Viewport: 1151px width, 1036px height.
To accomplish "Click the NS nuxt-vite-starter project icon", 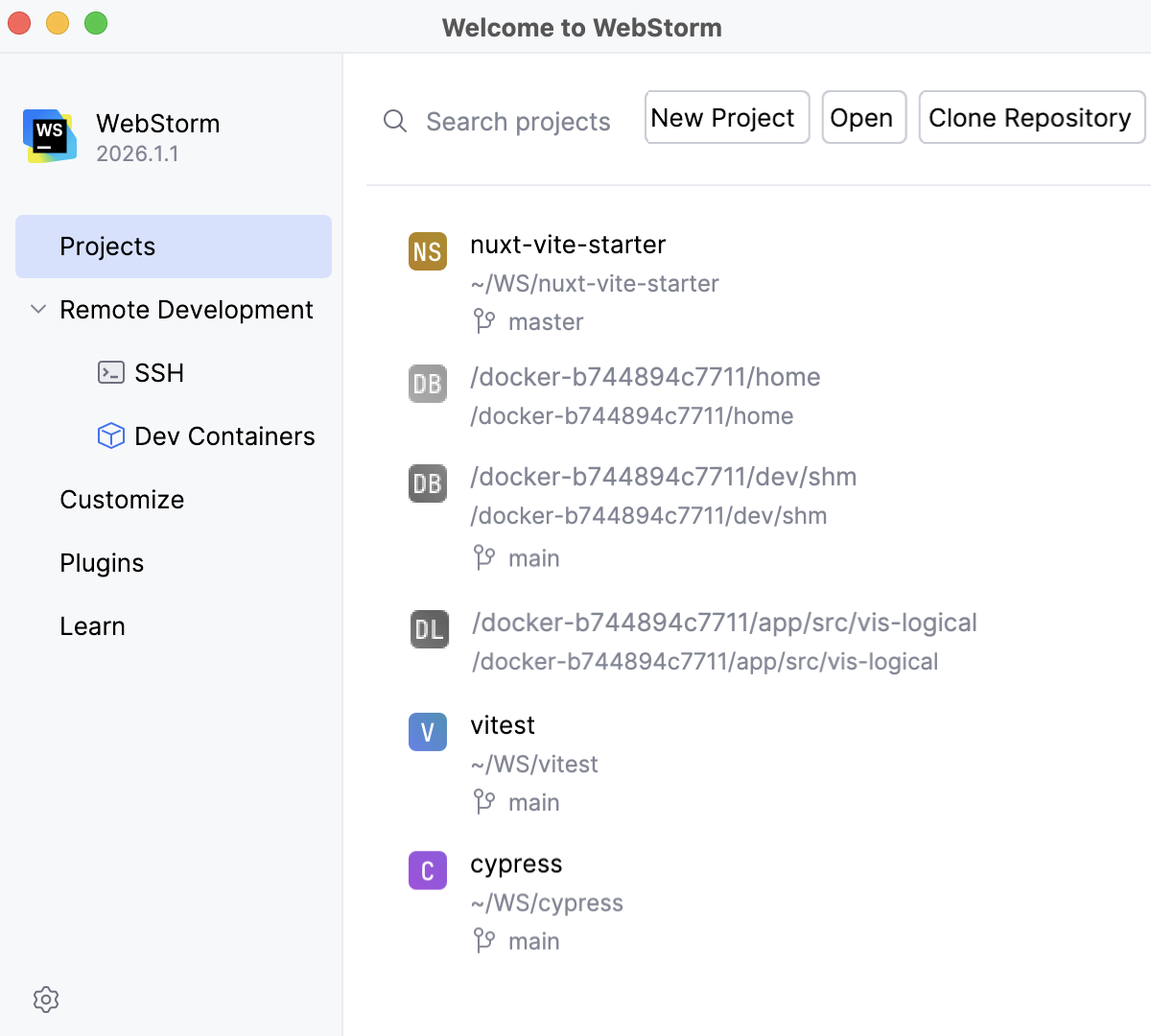I will point(428,251).
